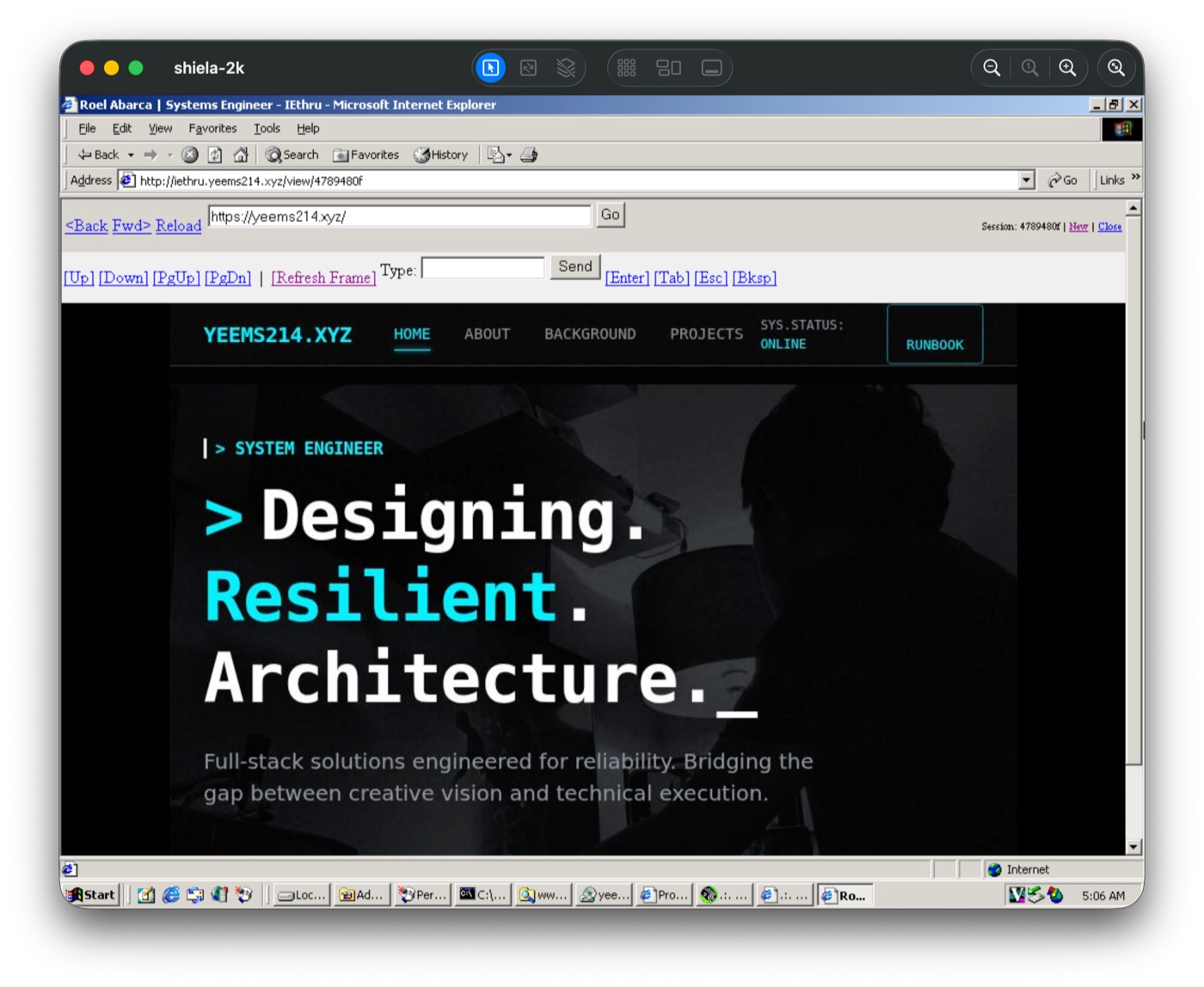Open the Search pane in IE toolbar
Screen dimensions: 1204x987
[292, 155]
